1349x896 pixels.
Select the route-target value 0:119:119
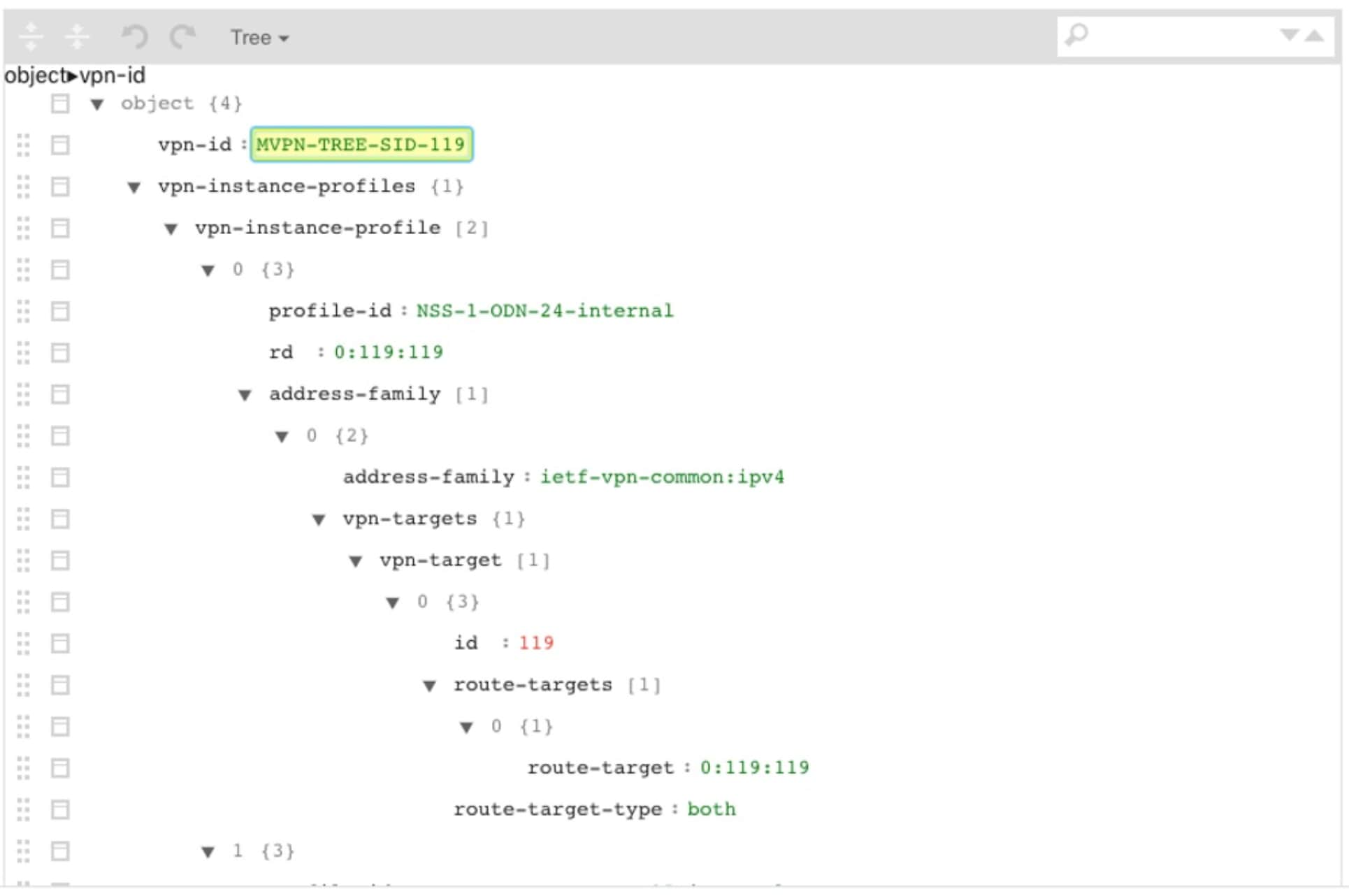coord(753,767)
